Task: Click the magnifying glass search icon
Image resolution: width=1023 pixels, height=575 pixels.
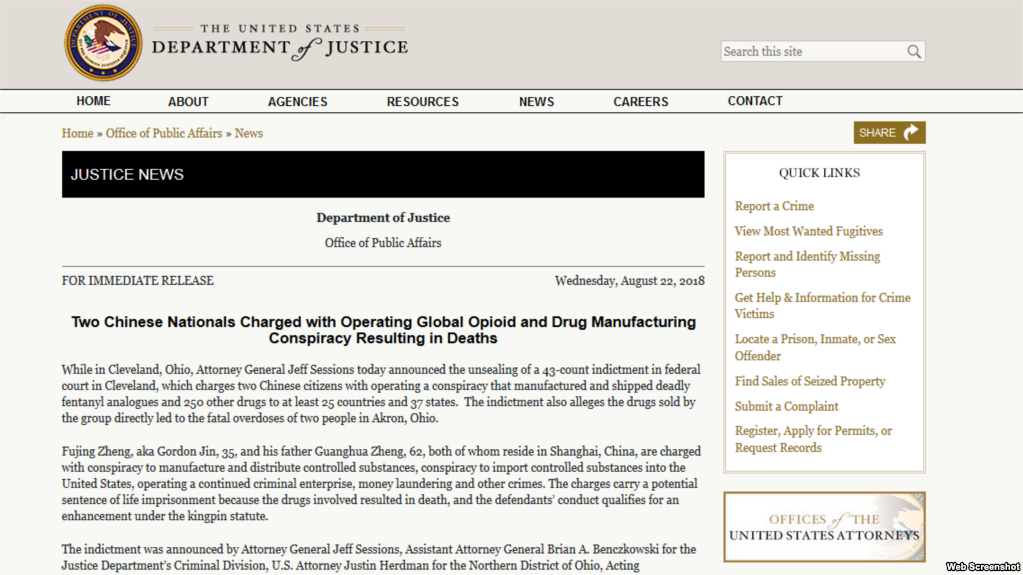Action: coord(914,52)
